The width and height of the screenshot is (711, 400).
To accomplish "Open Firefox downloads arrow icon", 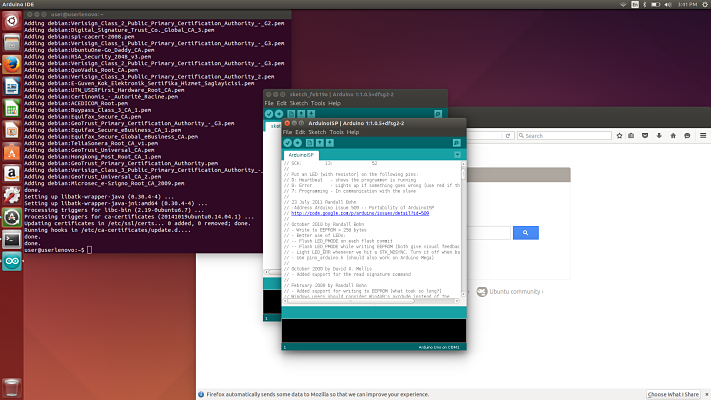I will [x=659, y=136].
